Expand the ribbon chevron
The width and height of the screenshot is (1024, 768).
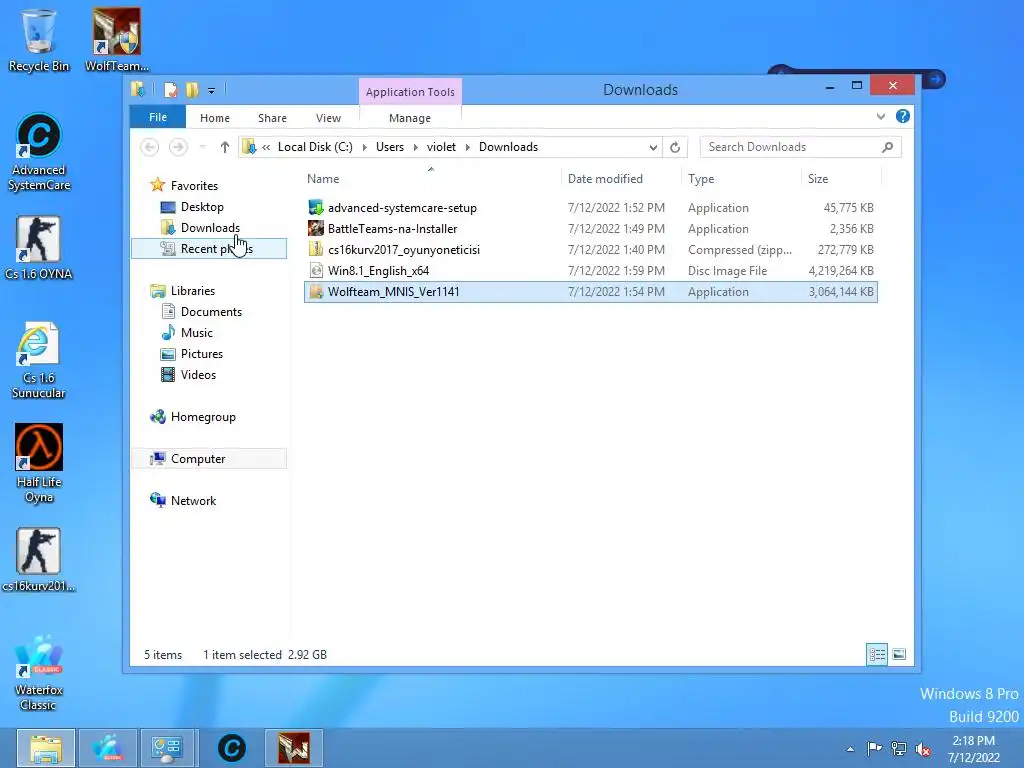(881, 116)
